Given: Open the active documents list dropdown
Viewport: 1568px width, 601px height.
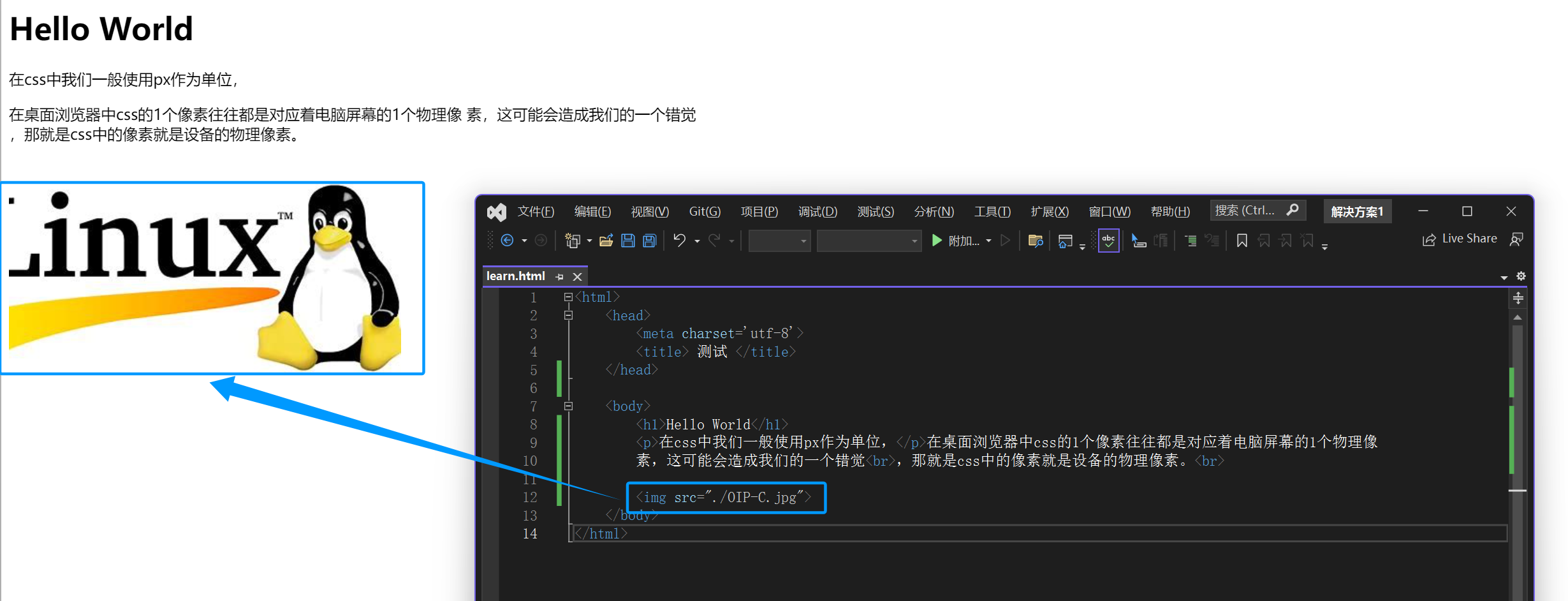Looking at the screenshot, I should (x=1504, y=277).
